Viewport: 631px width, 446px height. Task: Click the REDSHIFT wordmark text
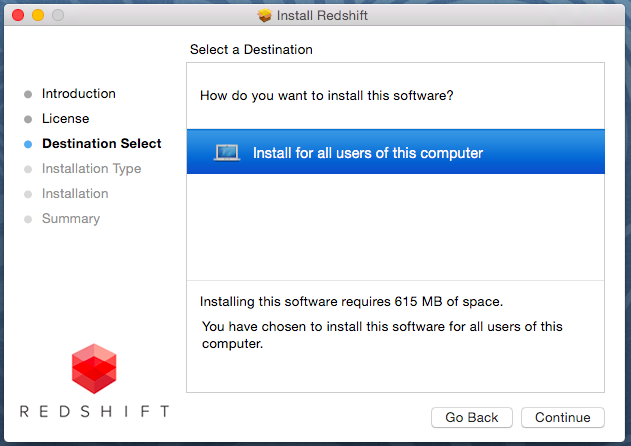[94, 411]
